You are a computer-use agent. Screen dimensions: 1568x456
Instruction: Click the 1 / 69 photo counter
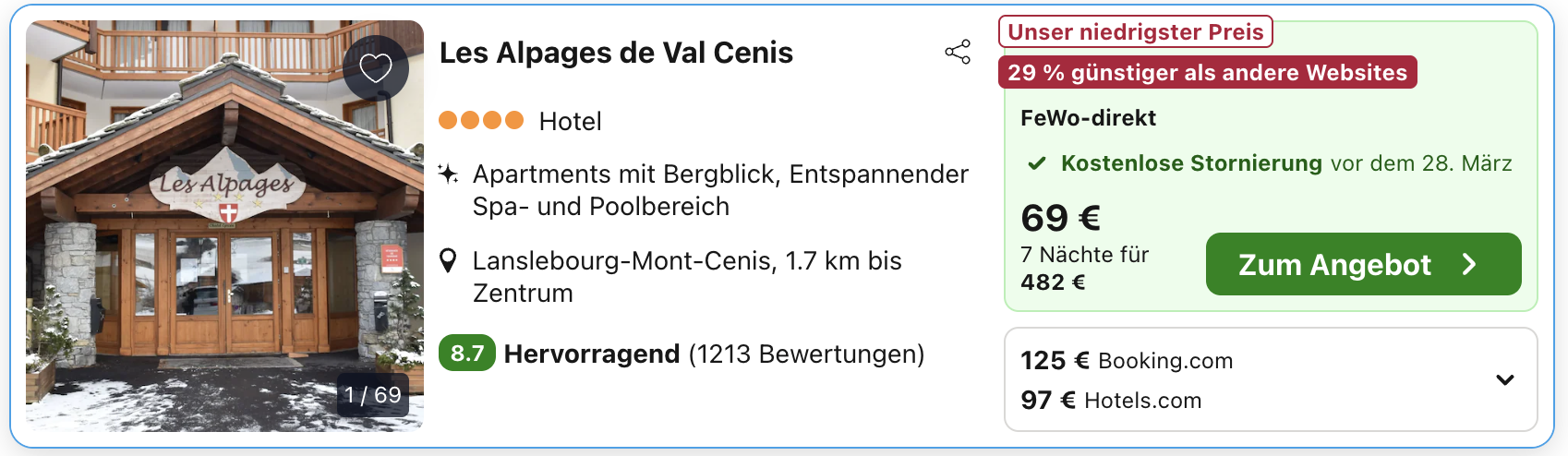(x=373, y=395)
